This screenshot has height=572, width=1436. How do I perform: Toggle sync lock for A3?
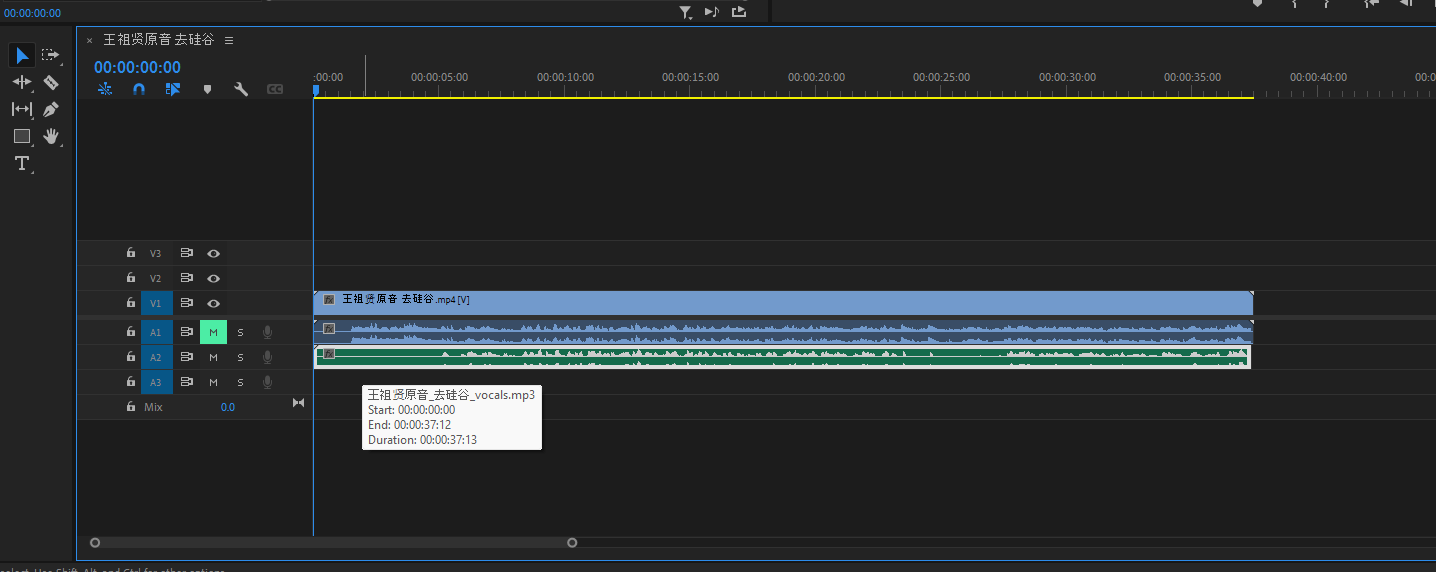tap(186, 382)
